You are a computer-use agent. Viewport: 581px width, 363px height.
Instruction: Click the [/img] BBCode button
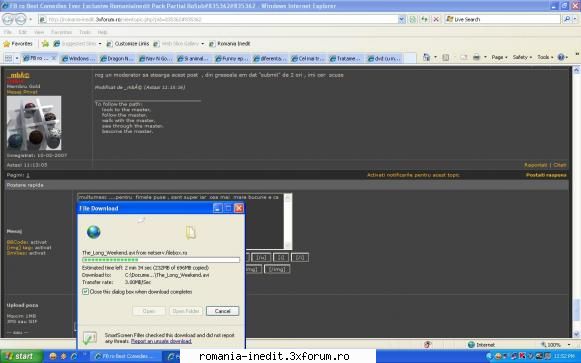point(277,269)
